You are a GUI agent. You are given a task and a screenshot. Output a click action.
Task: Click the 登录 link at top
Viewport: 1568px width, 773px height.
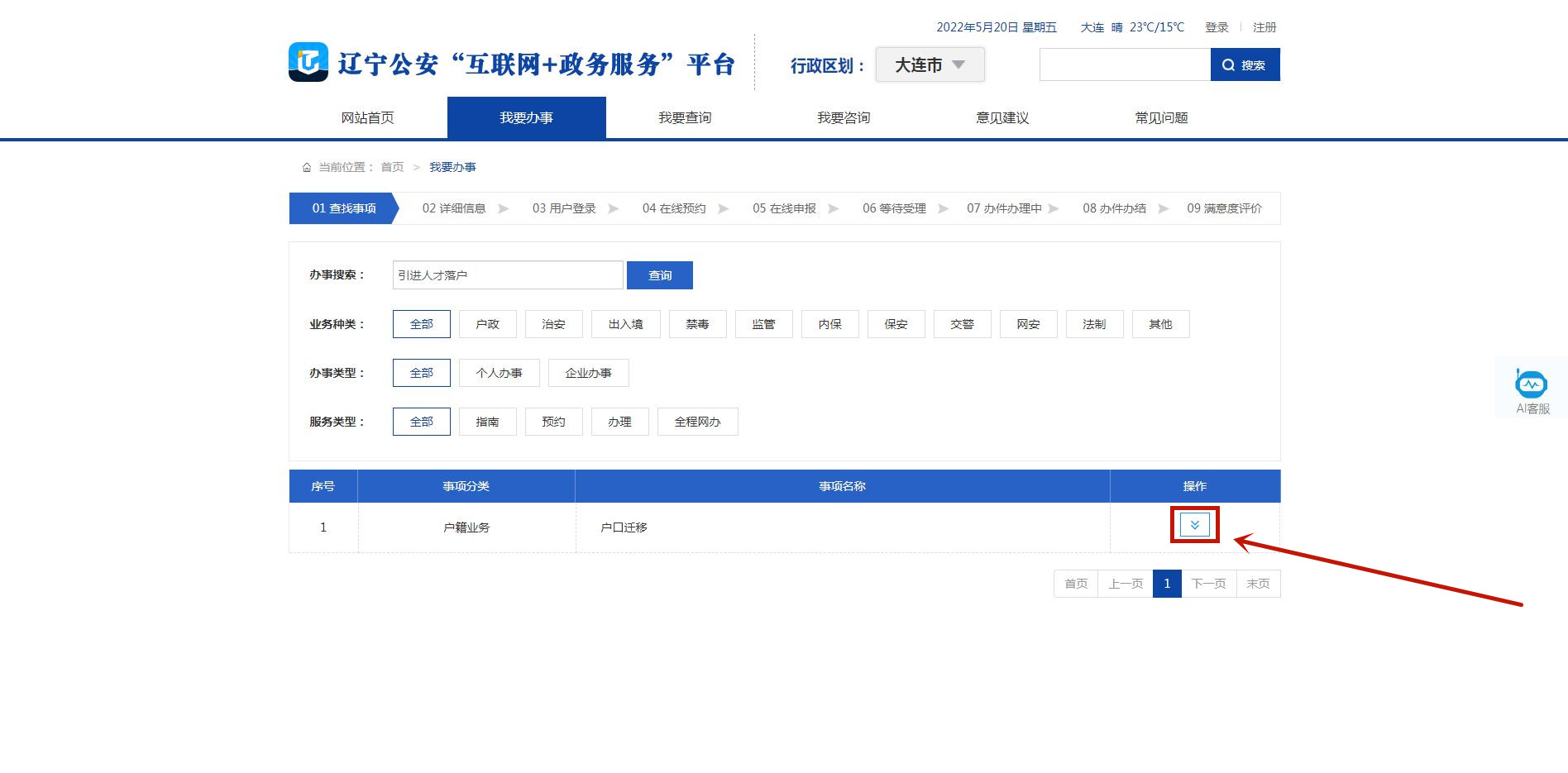tap(1217, 27)
